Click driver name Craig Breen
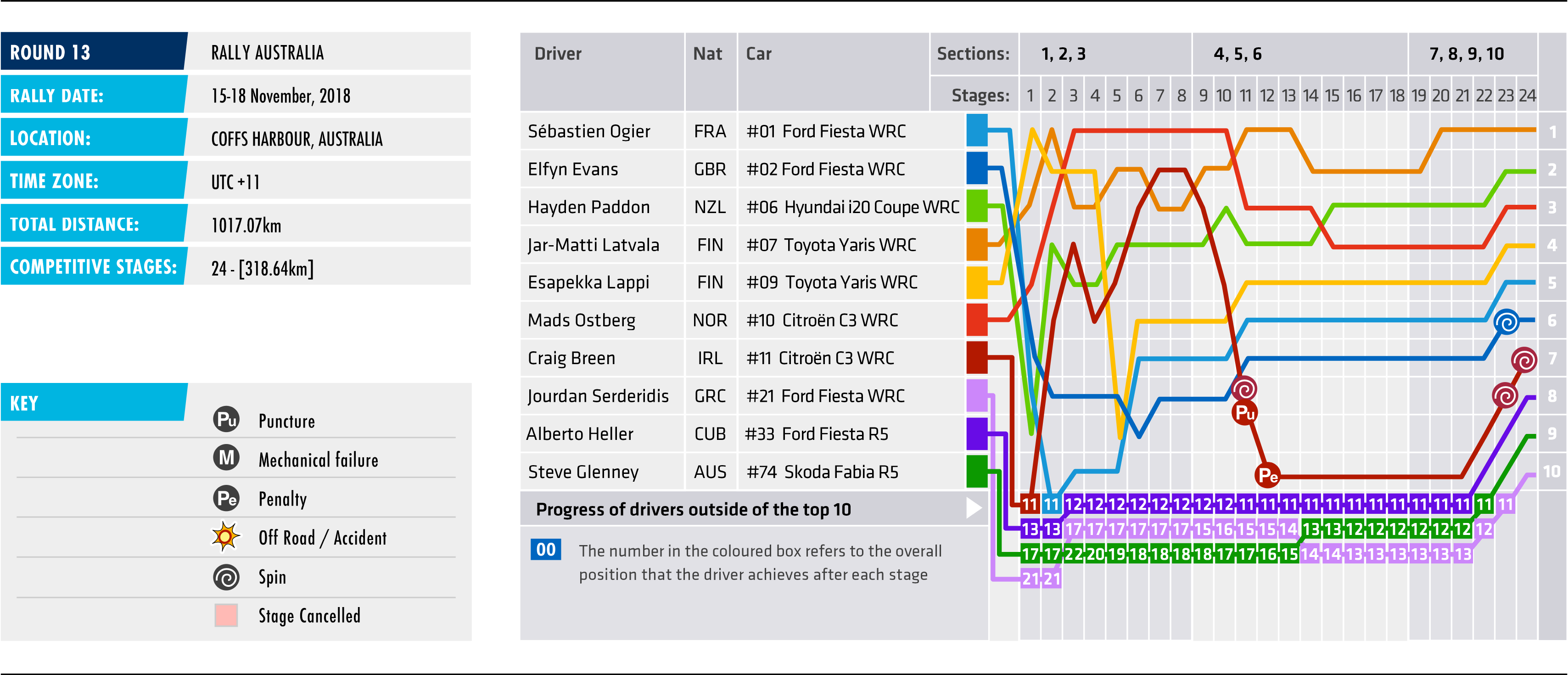 (x=571, y=358)
